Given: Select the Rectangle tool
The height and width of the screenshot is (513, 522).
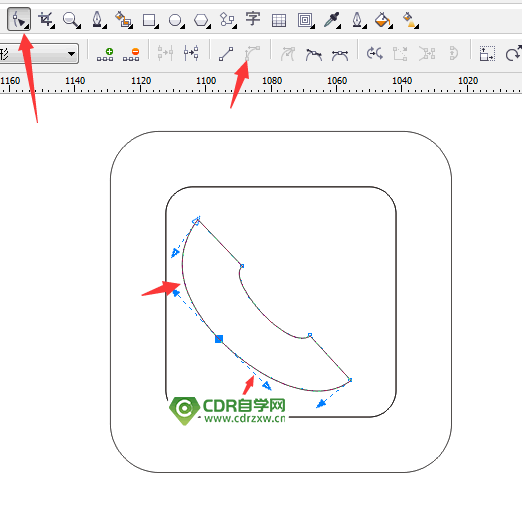Looking at the screenshot, I should [x=150, y=20].
